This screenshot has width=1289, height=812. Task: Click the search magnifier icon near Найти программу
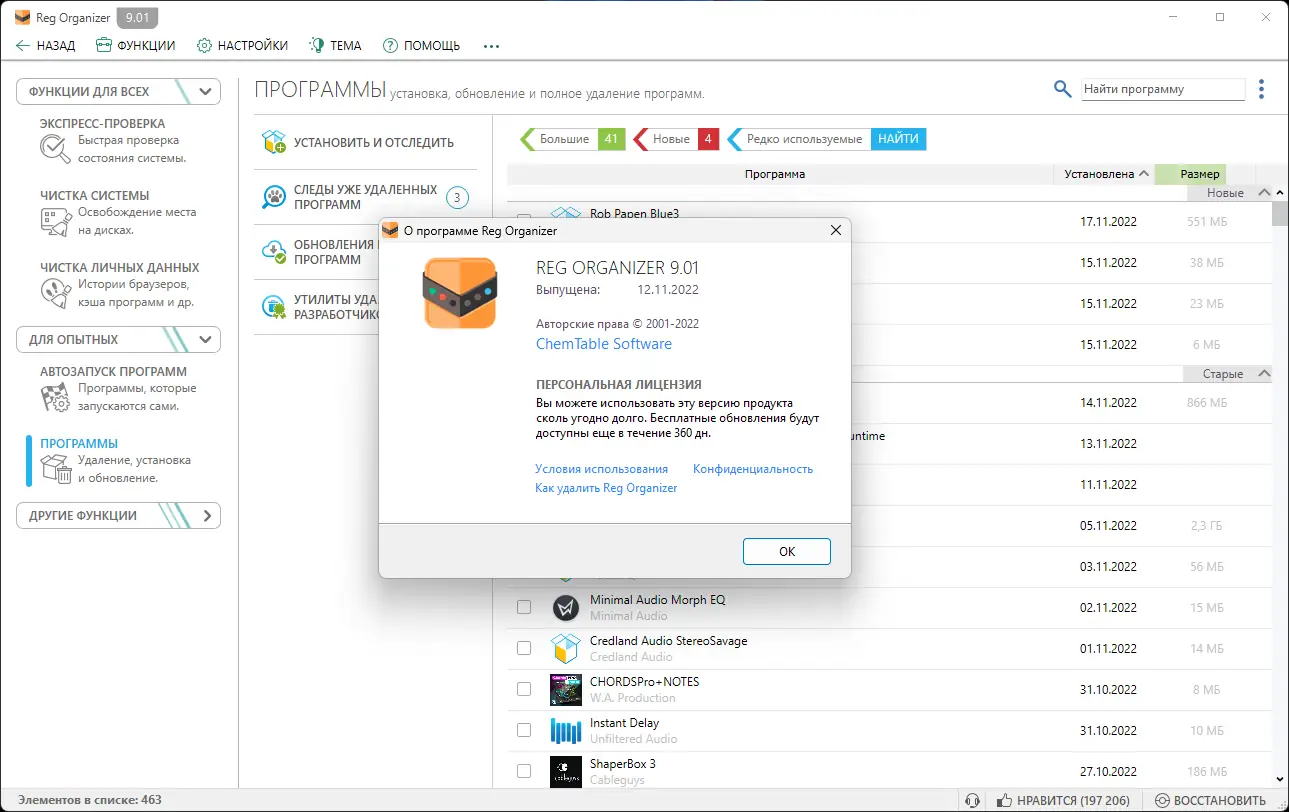(x=1061, y=89)
